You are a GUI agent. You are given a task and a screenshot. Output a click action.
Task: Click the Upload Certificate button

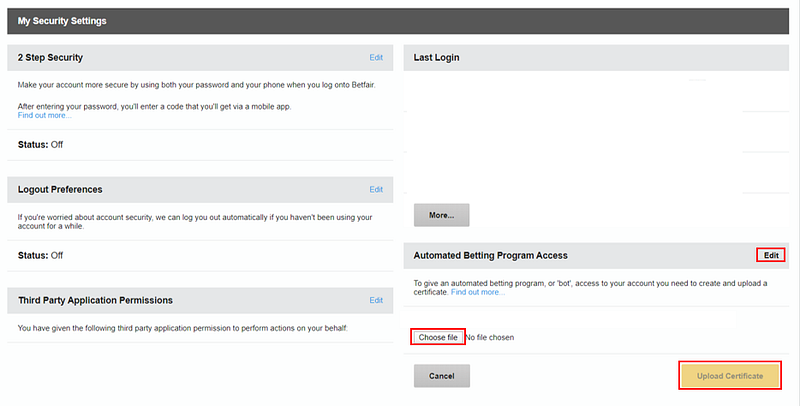[x=730, y=376]
